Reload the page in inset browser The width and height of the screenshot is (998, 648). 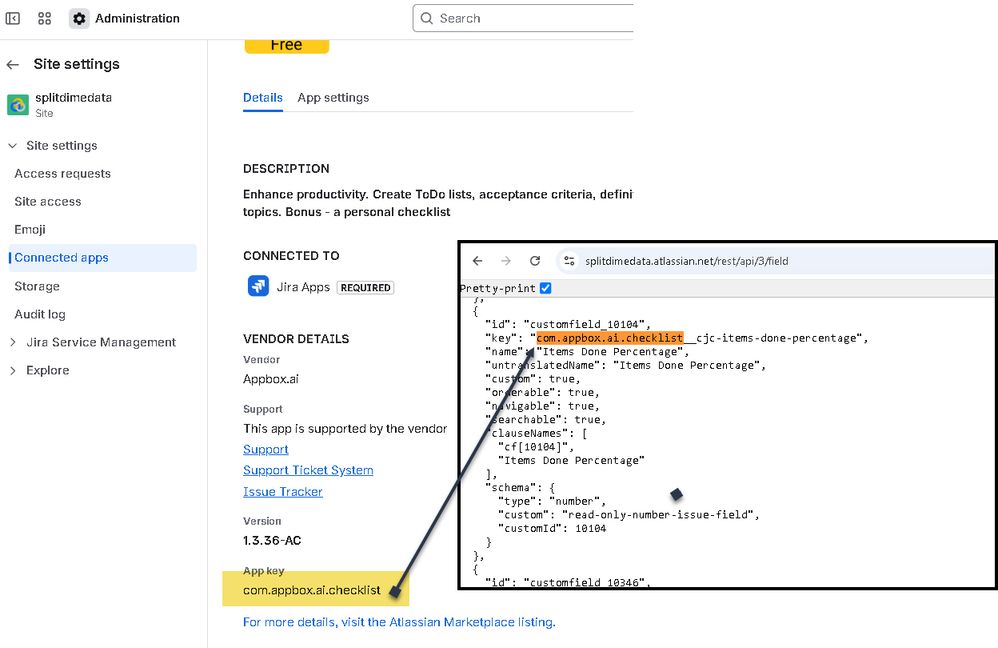click(x=535, y=261)
